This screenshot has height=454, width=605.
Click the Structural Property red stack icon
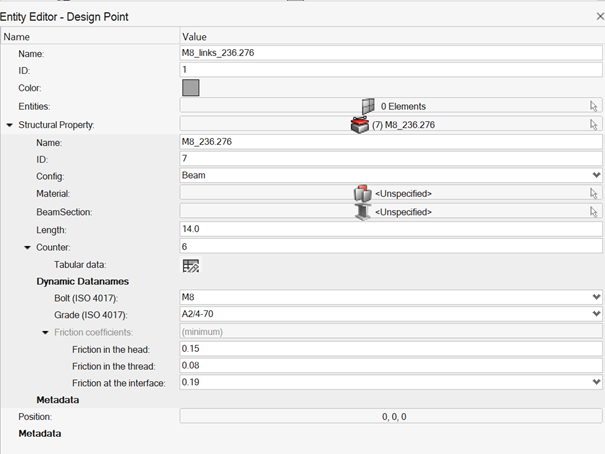(x=360, y=125)
